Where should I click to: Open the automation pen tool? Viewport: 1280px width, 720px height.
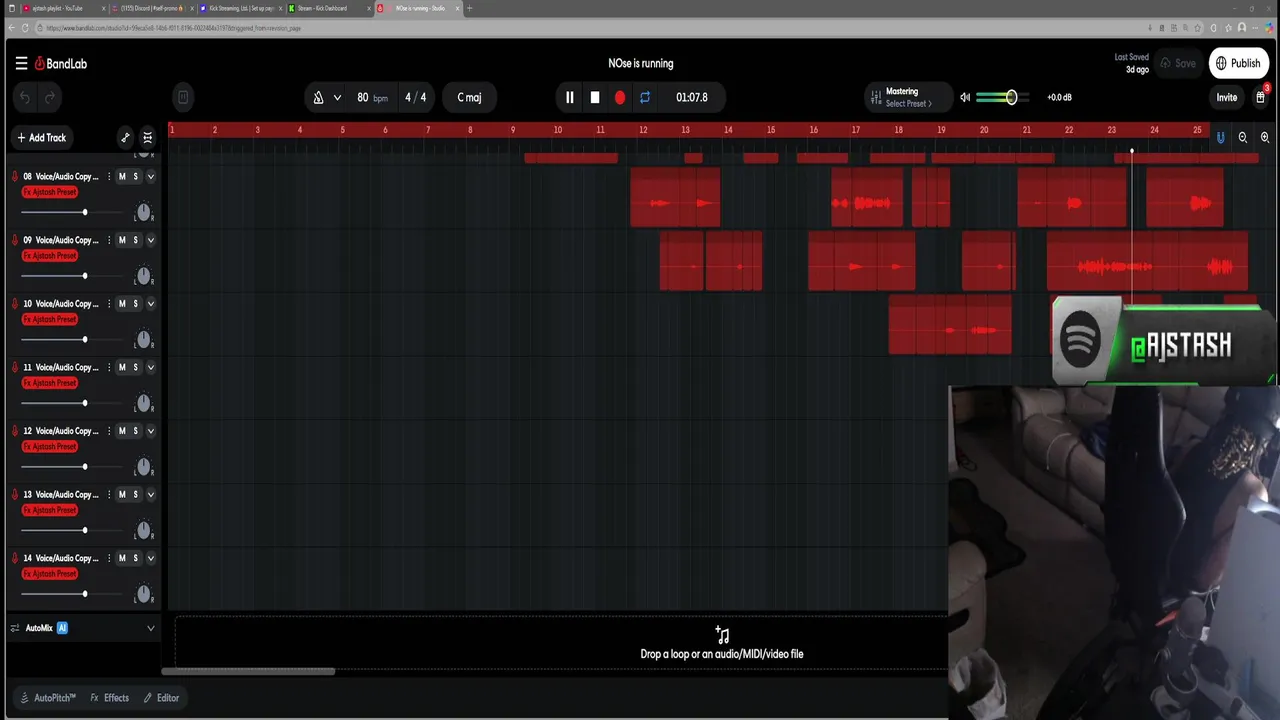(125, 137)
